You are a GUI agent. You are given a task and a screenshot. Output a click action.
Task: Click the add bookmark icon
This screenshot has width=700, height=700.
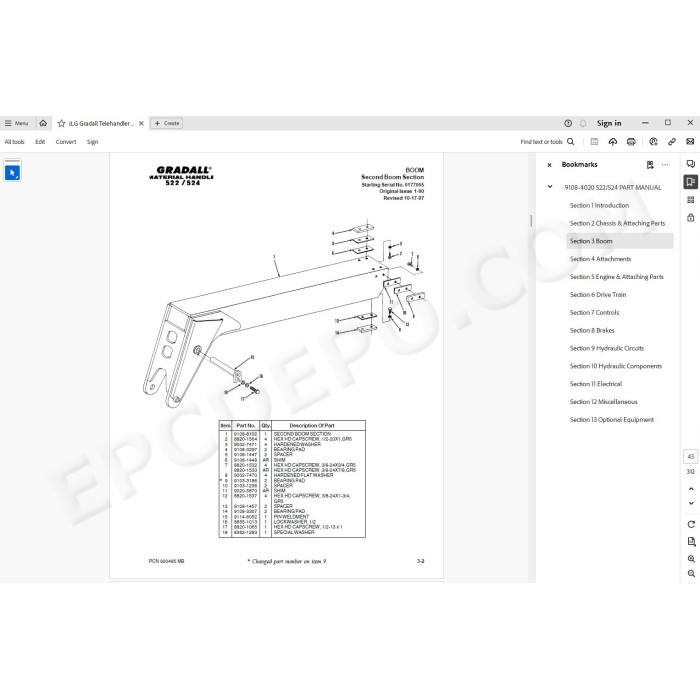[x=650, y=165]
